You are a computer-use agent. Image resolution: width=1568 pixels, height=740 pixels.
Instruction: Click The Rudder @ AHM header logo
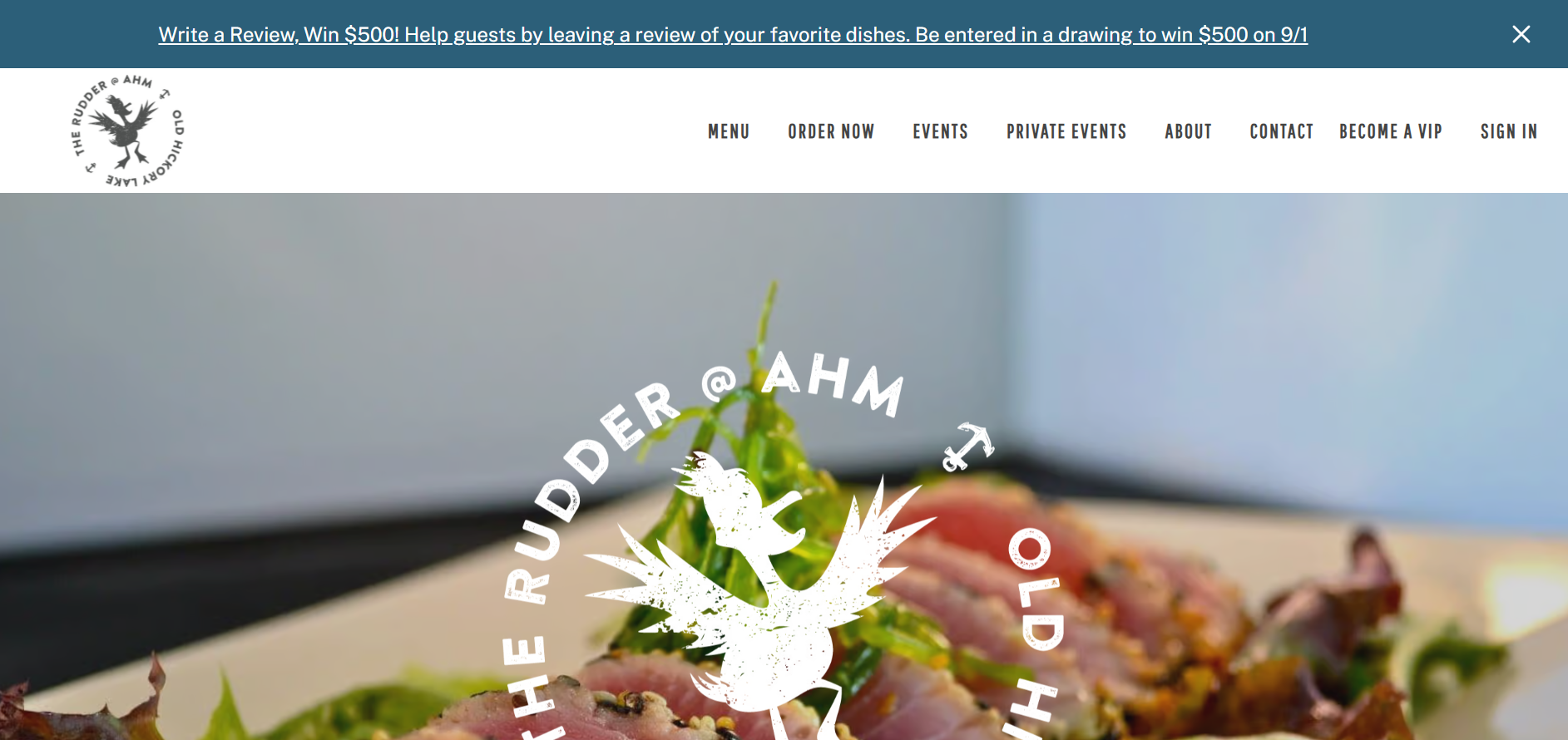click(127, 131)
